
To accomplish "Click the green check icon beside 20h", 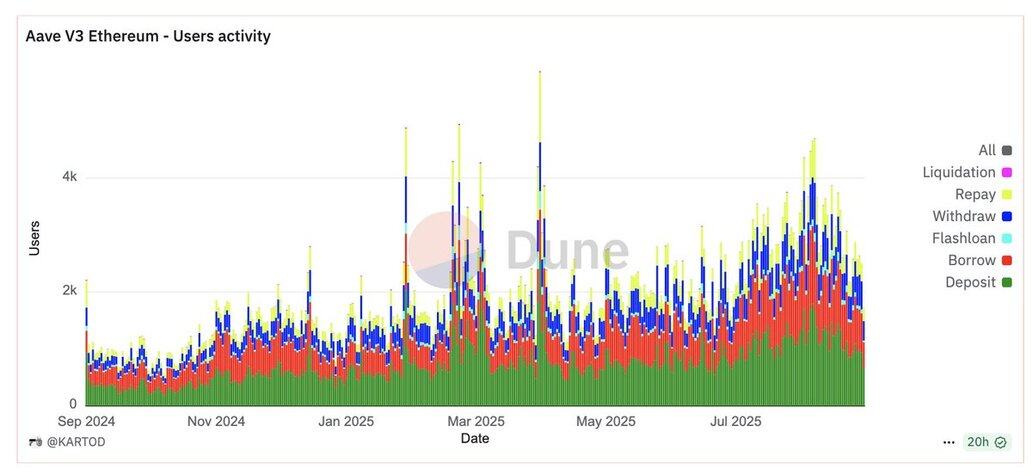I will click(x=1000, y=442).
